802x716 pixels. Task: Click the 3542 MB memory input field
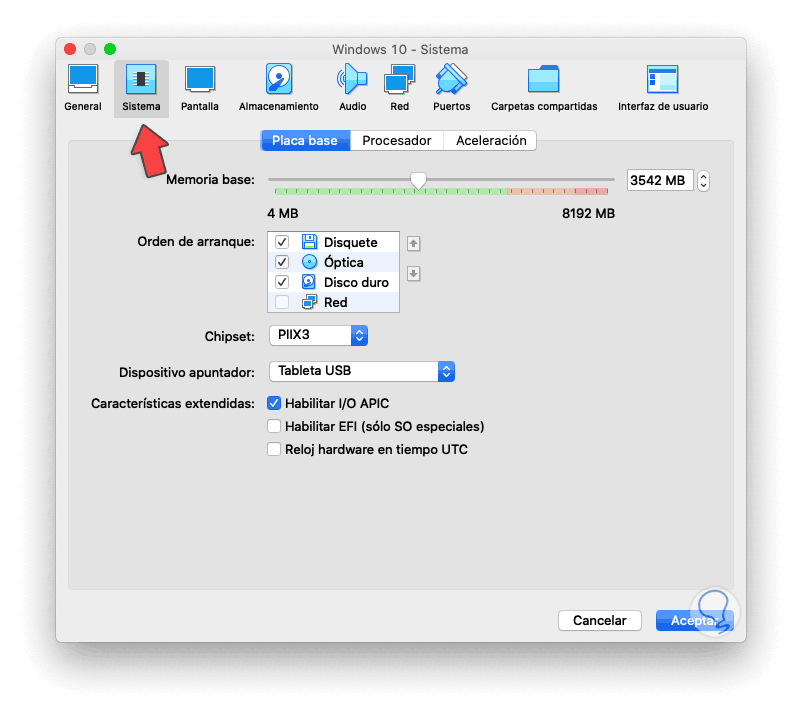click(x=660, y=181)
